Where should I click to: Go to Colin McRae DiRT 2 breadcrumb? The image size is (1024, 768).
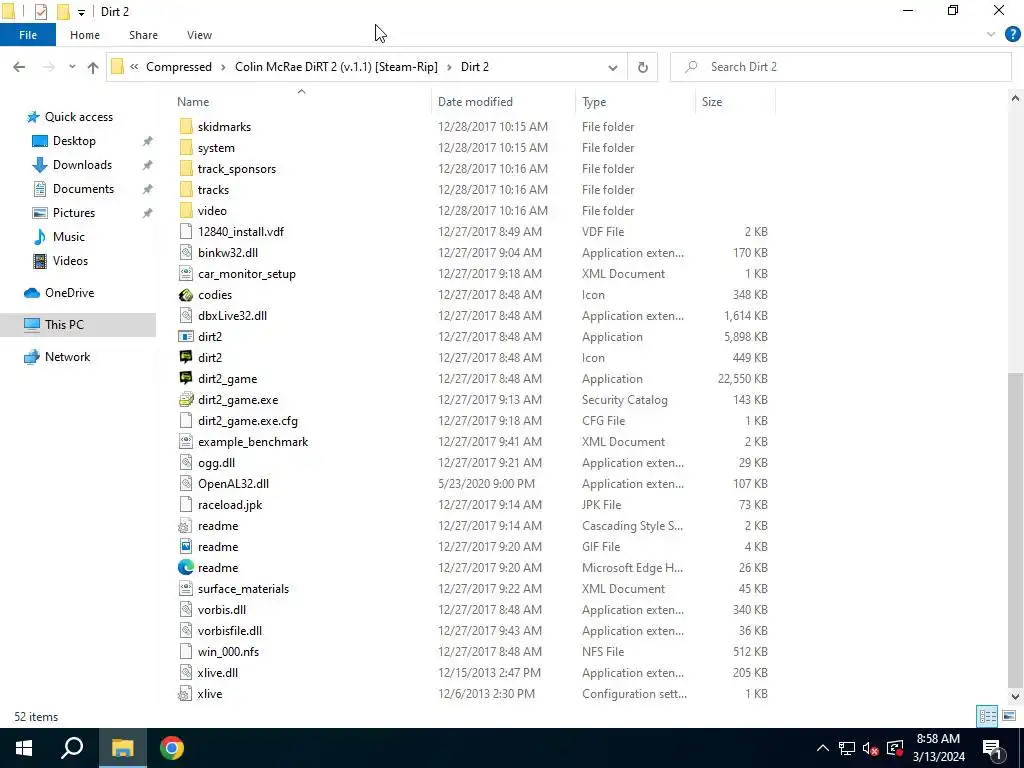coord(336,67)
